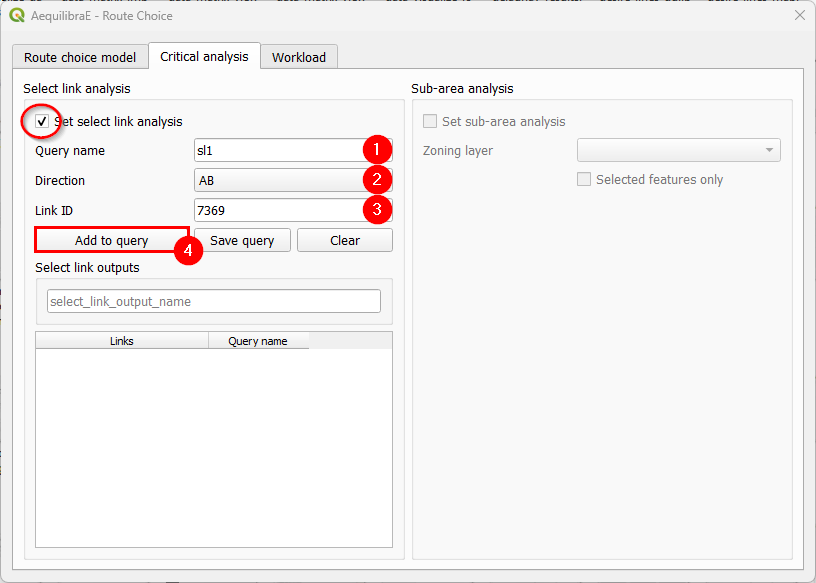Switch to the Route choice model tab
The height and width of the screenshot is (583, 816).
point(80,57)
